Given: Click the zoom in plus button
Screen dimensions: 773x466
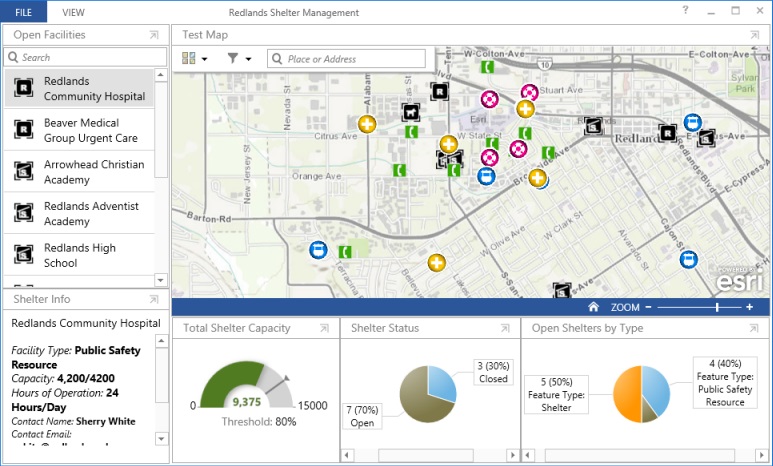Looking at the screenshot, I should tap(749, 307).
